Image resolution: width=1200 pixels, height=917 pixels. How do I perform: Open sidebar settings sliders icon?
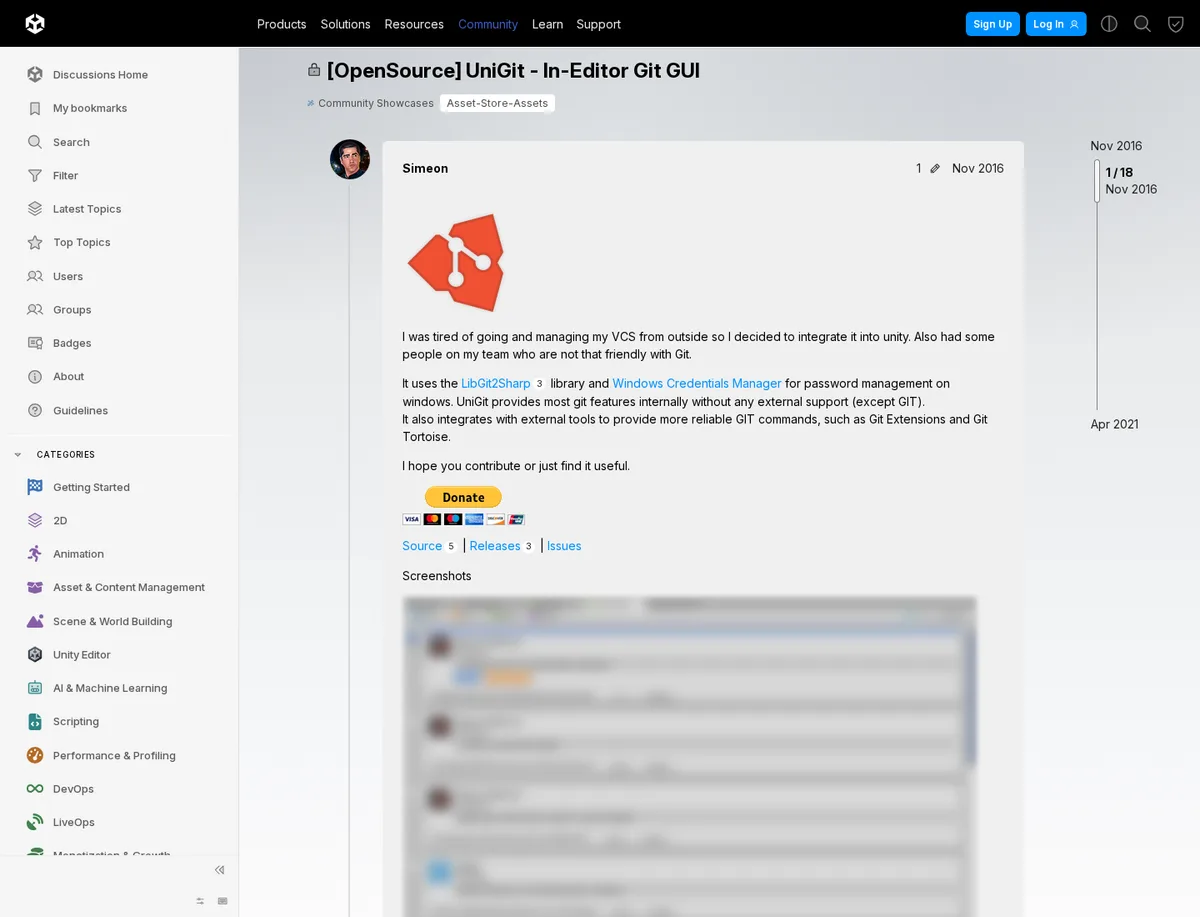click(x=200, y=901)
